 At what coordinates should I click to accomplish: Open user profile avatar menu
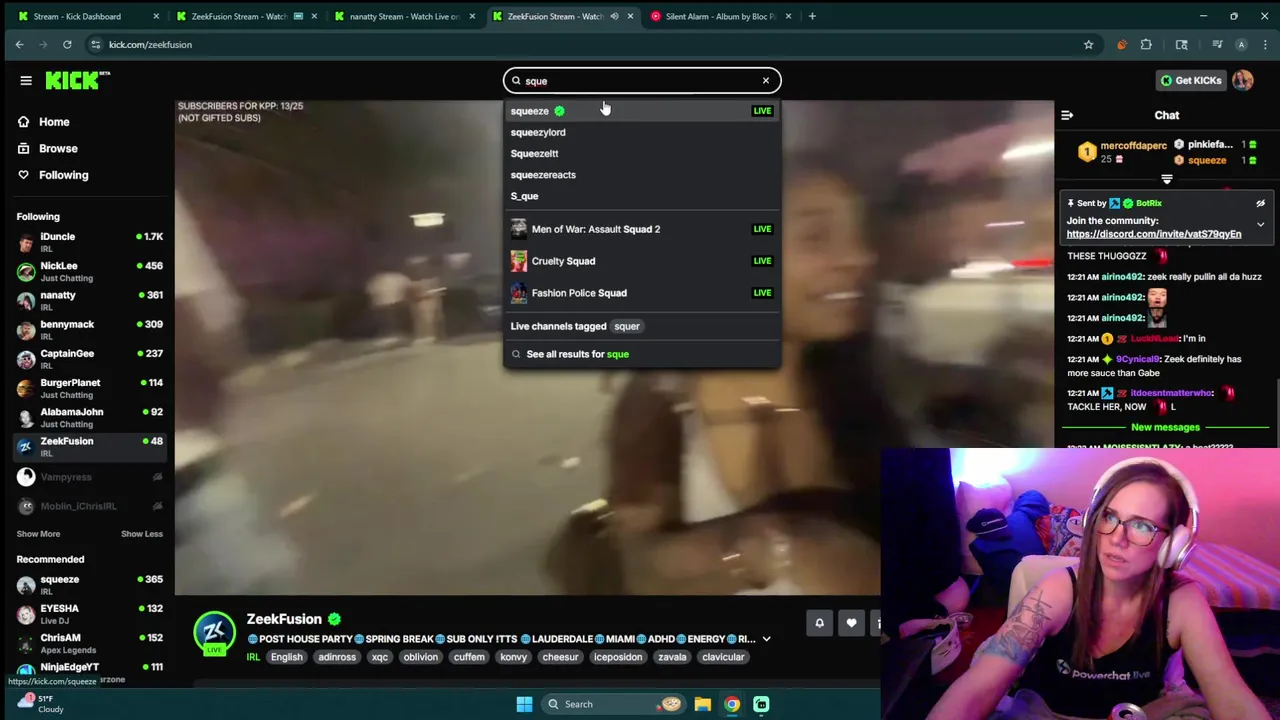point(1243,81)
